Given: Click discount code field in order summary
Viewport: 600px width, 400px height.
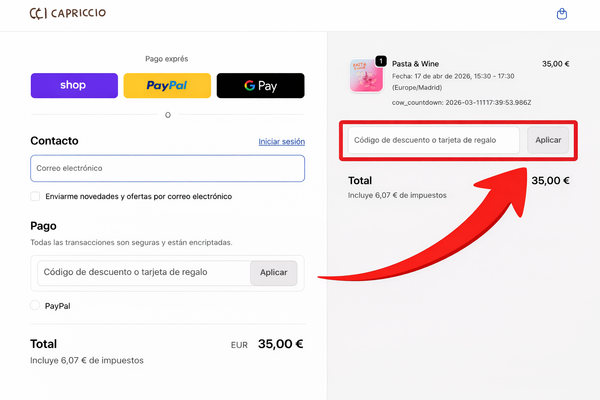Looking at the screenshot, I should coord(434,140).
